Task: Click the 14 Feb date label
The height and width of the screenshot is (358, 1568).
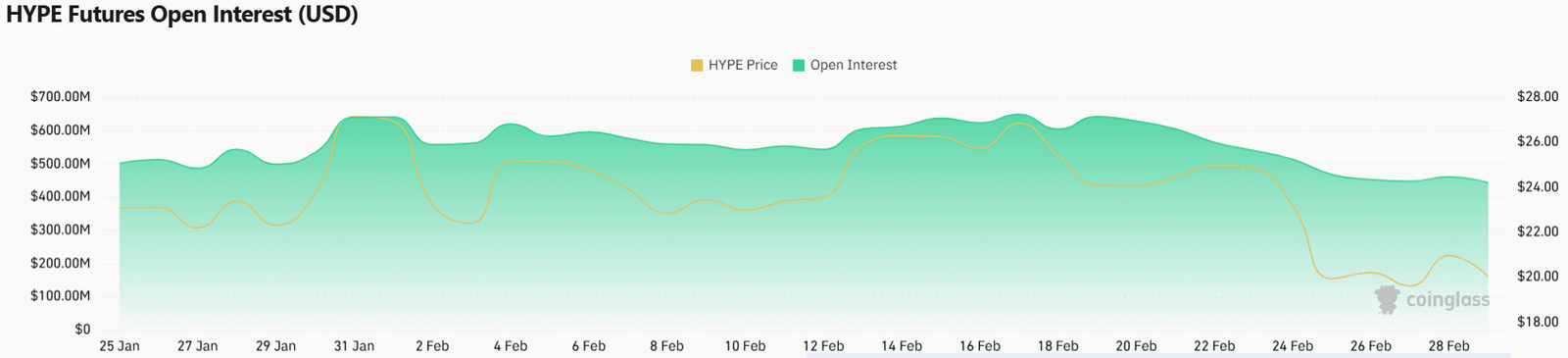Action: click(x=902, y=346)
